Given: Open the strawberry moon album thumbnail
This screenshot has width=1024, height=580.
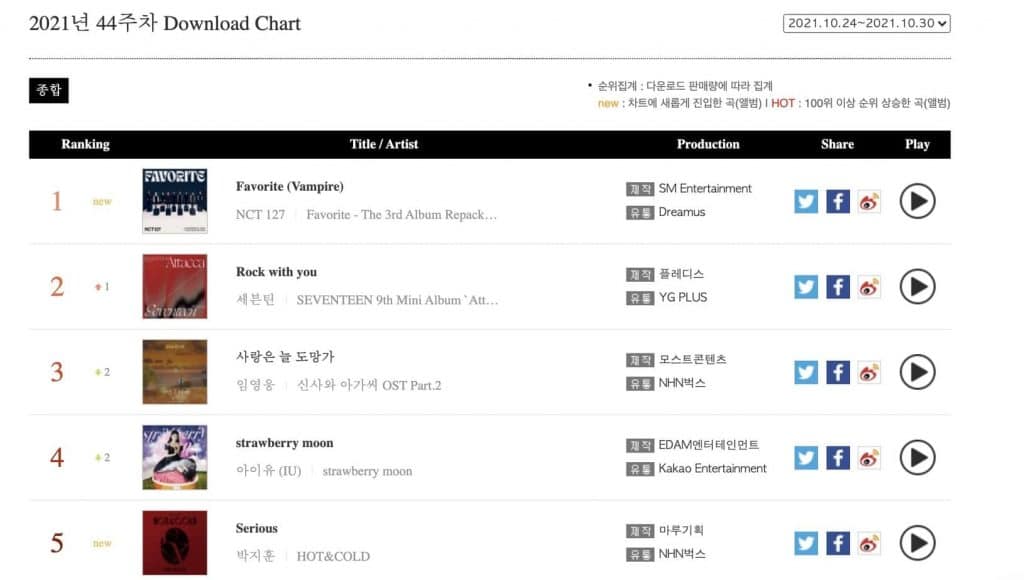Looking at the screenshot, I should [x=175, y=458].
